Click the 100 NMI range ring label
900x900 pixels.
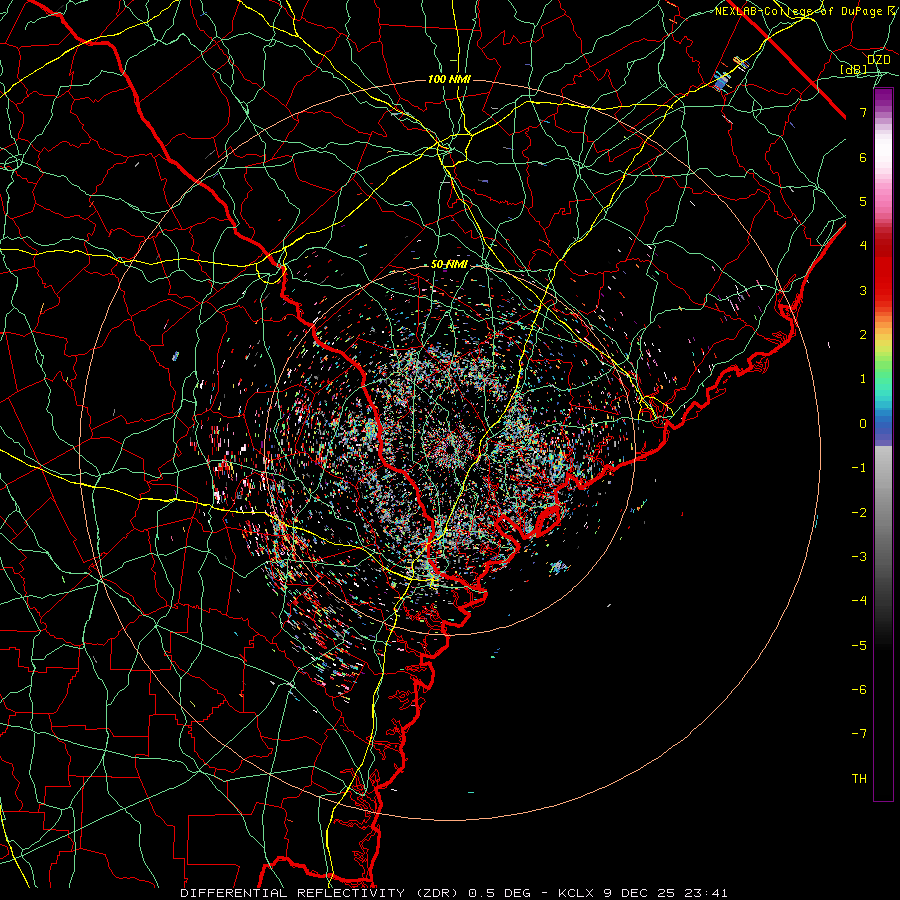pos(449,79)
